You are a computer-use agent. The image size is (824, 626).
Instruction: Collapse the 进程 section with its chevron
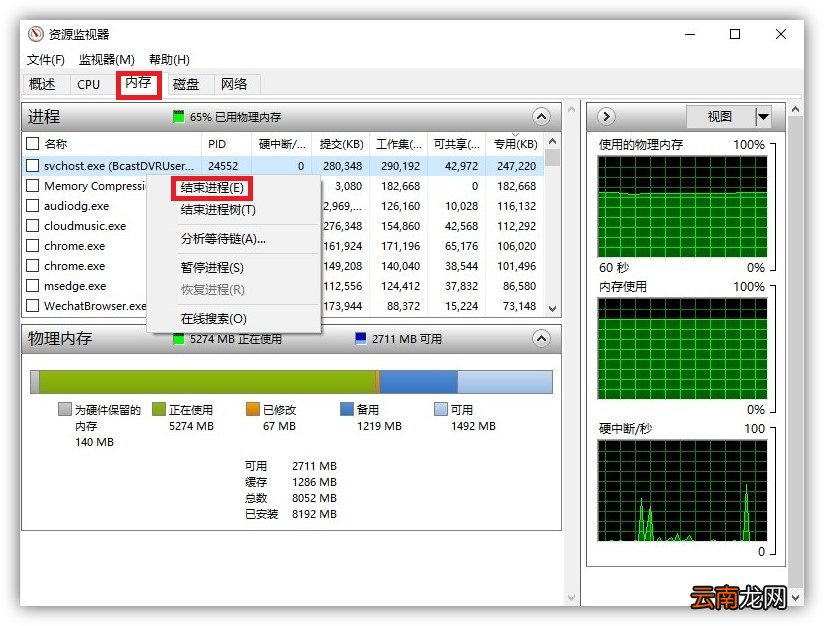[541, 117]
